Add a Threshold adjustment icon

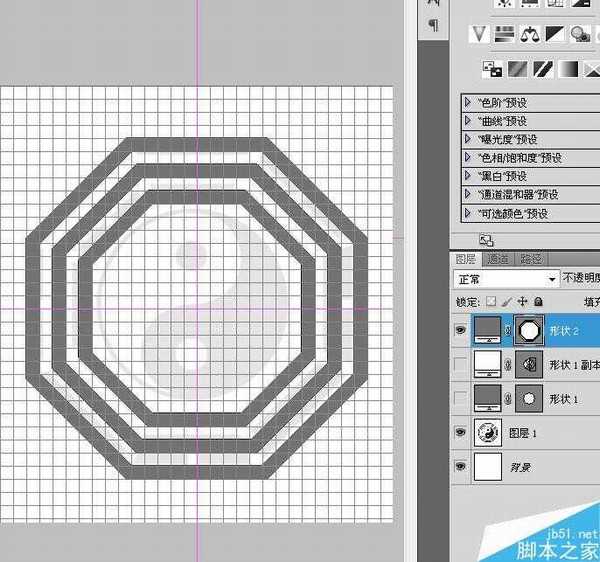pos(543,69)
